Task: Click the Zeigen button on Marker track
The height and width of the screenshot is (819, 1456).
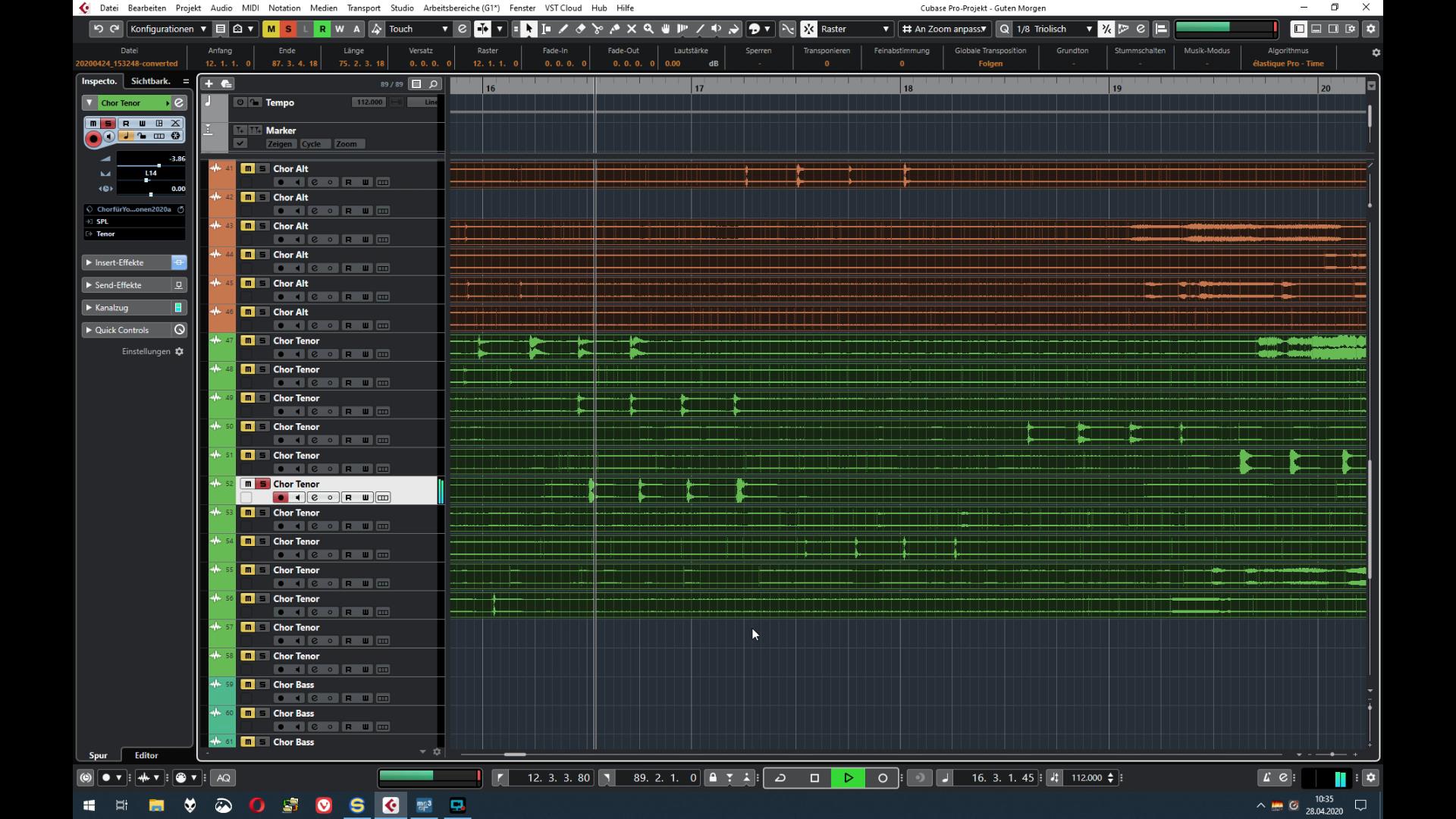Action: click(279, 144)
